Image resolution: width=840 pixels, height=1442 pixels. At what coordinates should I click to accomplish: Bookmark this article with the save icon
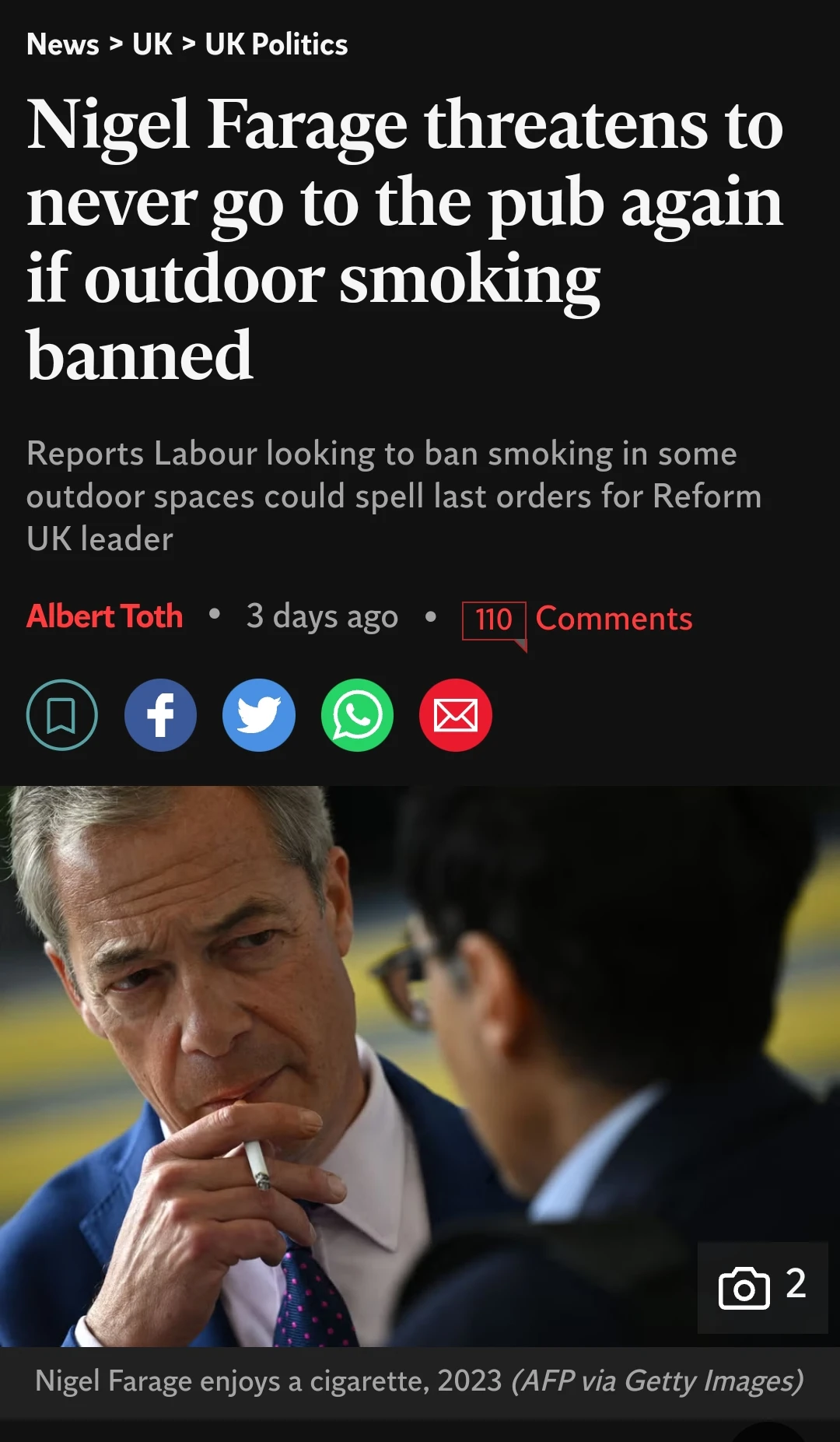[61, 715]
